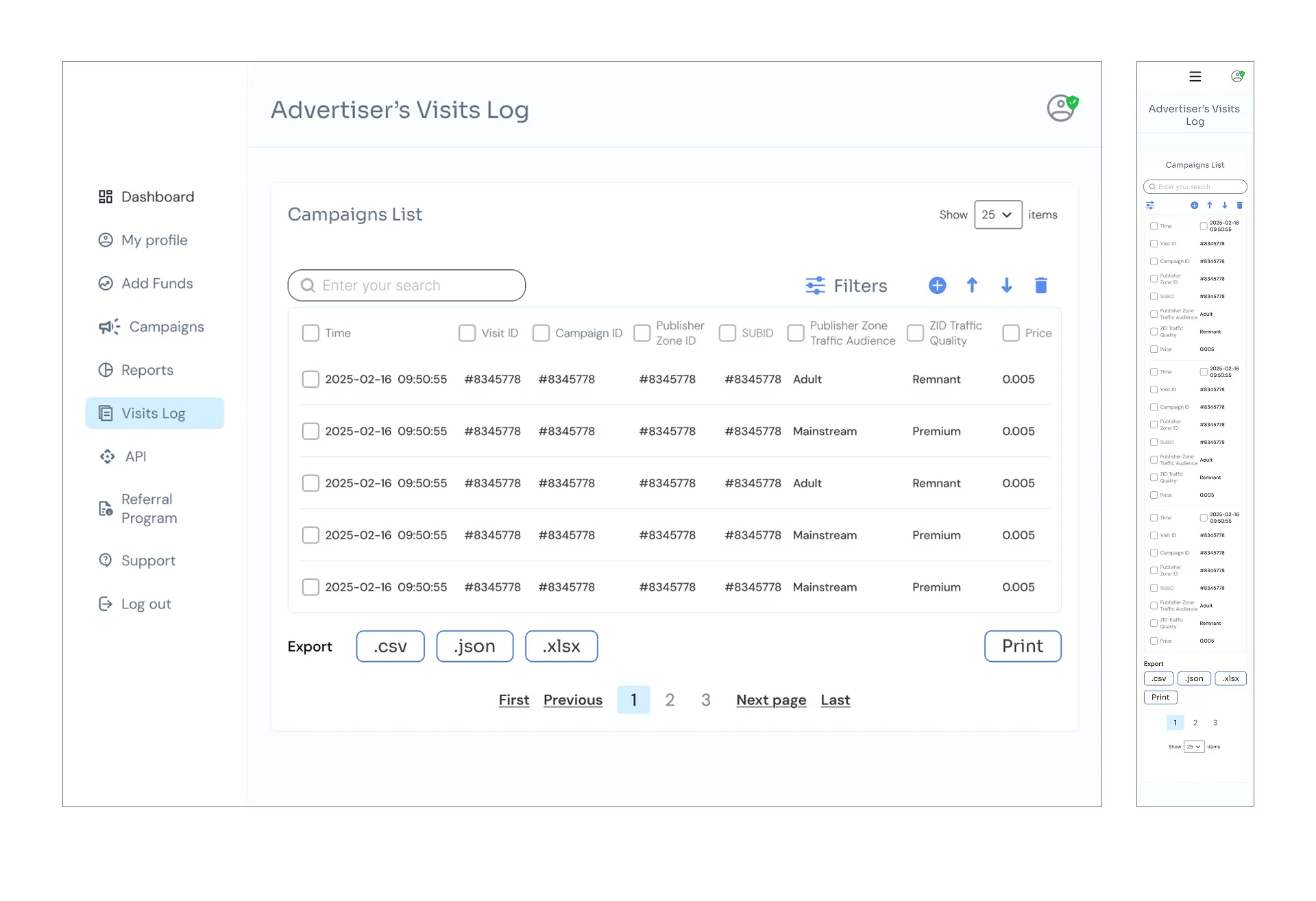Select the trash icon to delete entries
Viewport: 1316px width, 901px height.
click(1041, 285)
